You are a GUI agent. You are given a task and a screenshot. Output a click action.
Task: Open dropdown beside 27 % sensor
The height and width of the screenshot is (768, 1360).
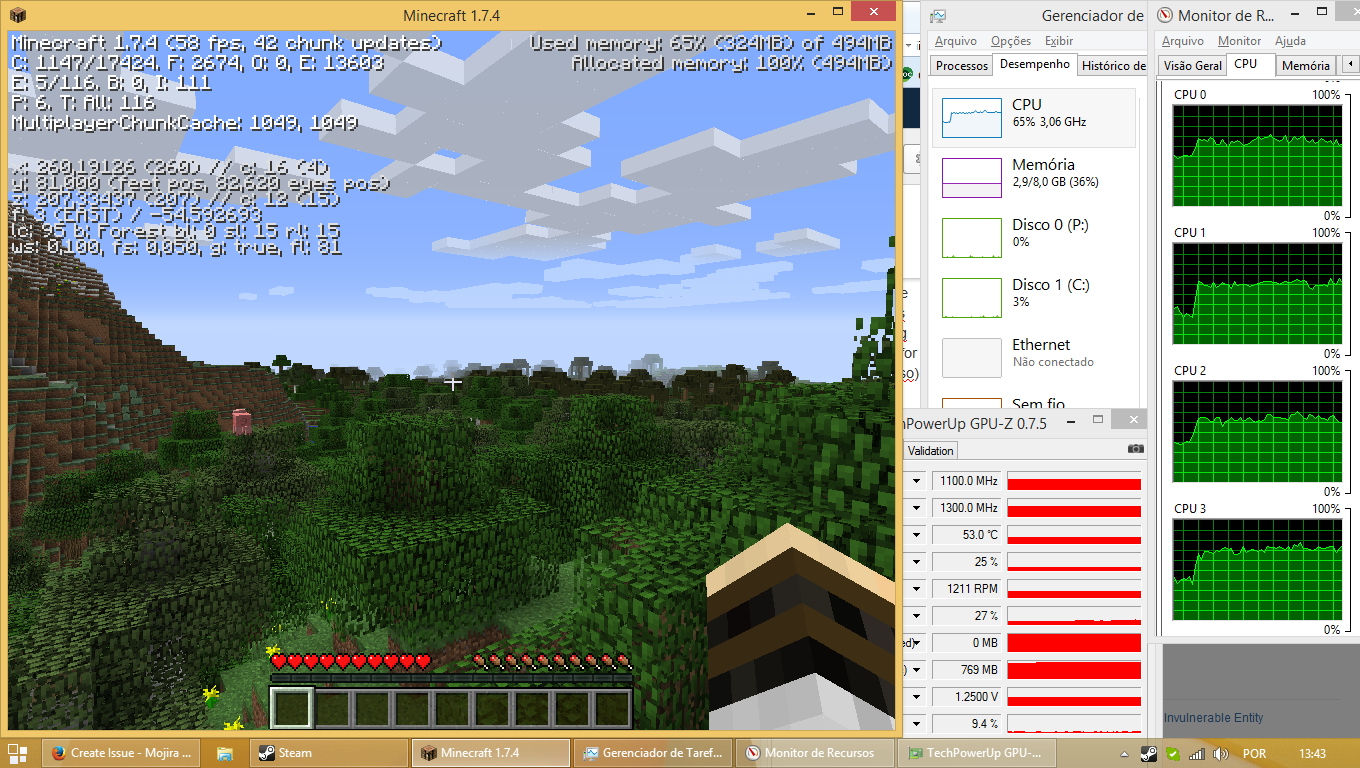coord(916,616)
